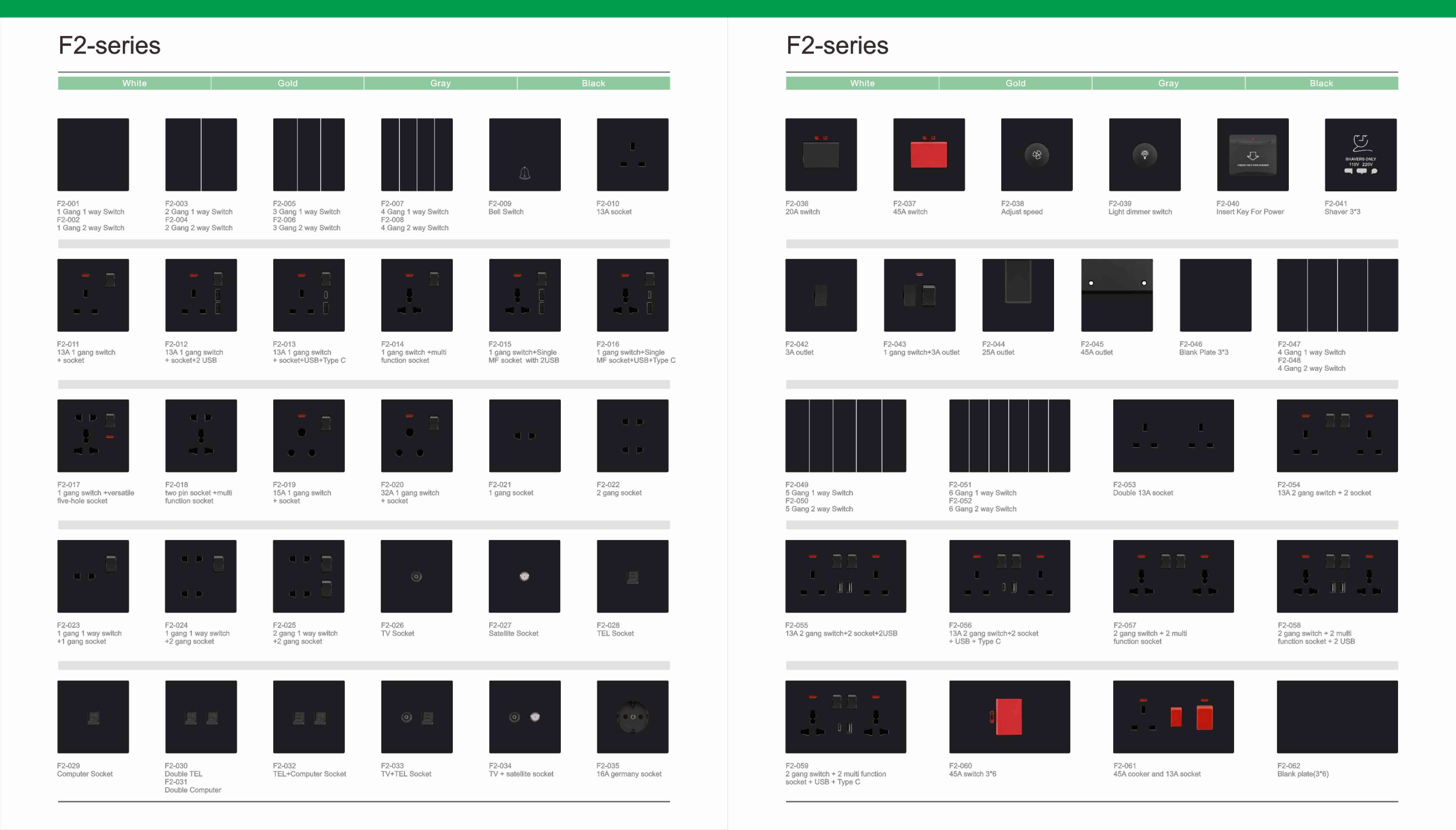Open the F2-035 16A germany socket image

click(x=632, y=717)
